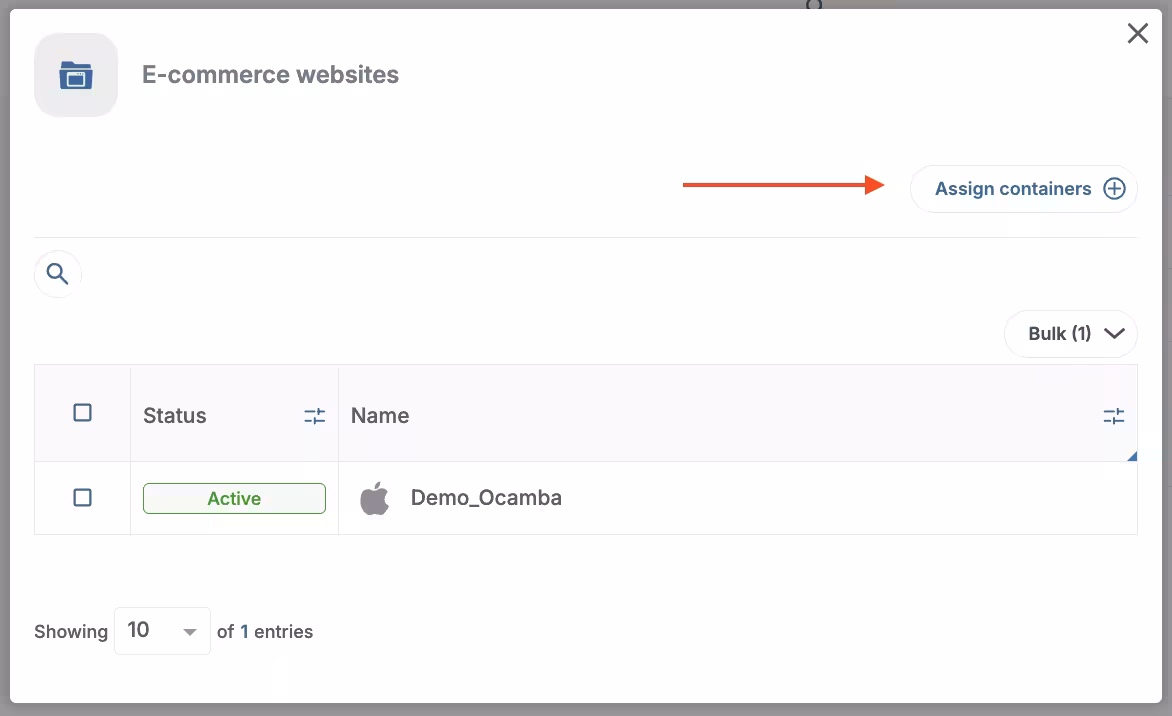Viewport: 1172px width, 716px height.
Task: Click the blue corner triangle in Name header
Action: [1132, 457]
